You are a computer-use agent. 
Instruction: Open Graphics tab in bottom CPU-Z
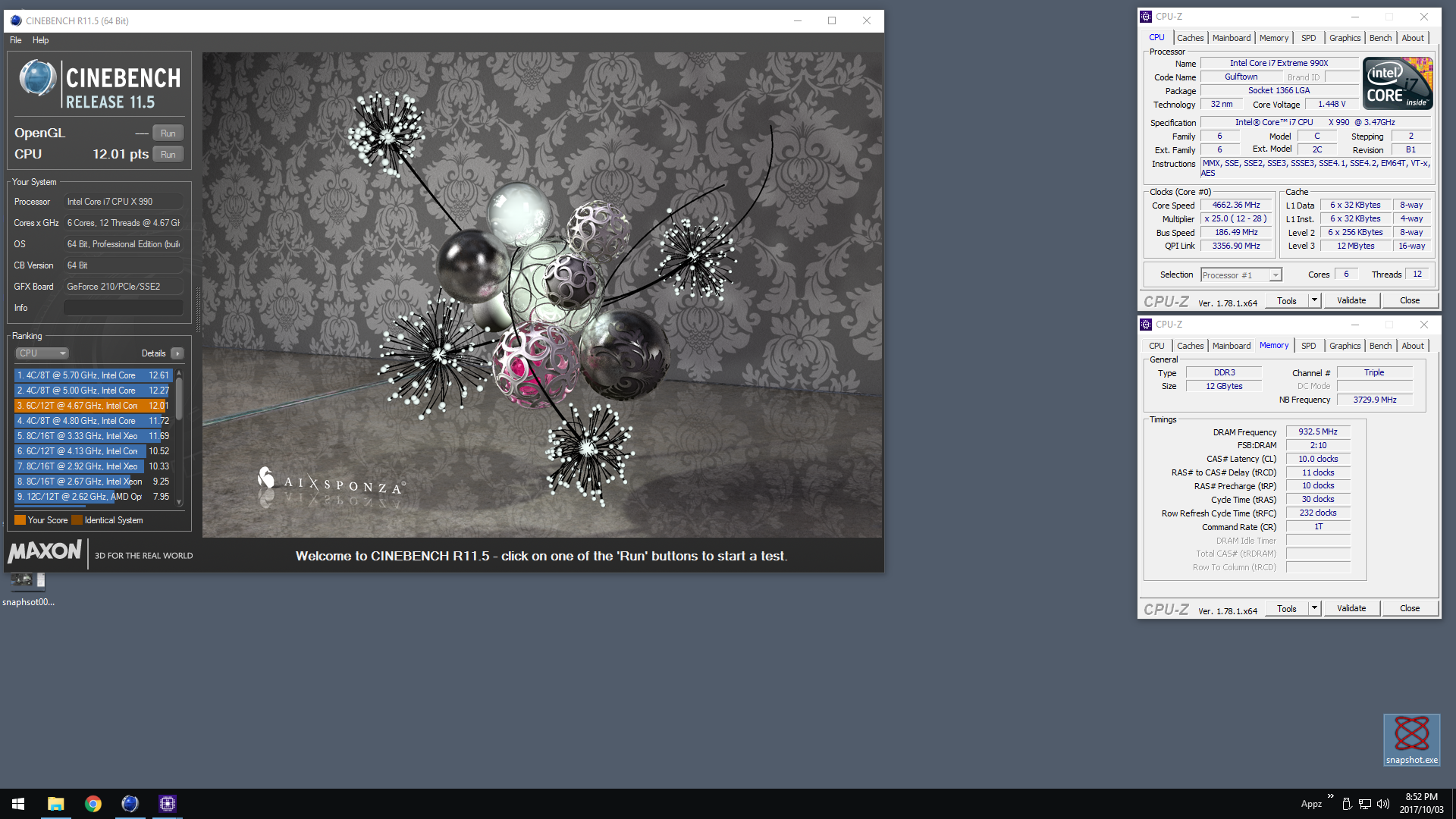[1345, 346]
